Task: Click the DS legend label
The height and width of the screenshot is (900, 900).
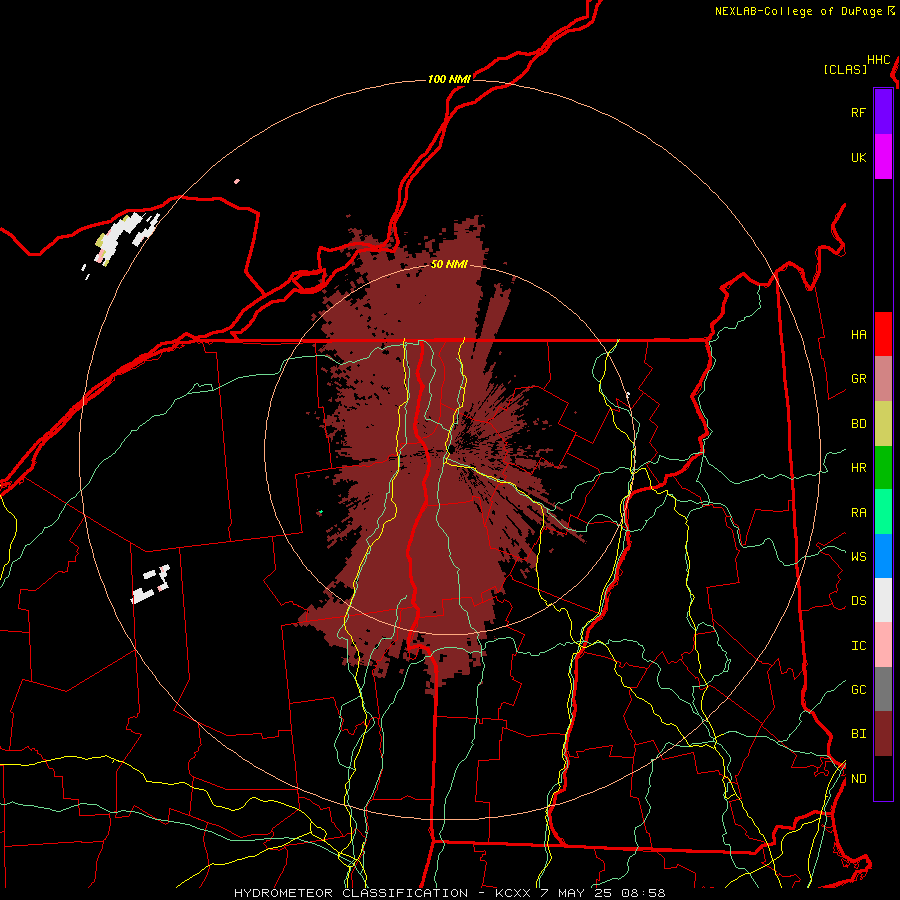Action: point(858,600)
